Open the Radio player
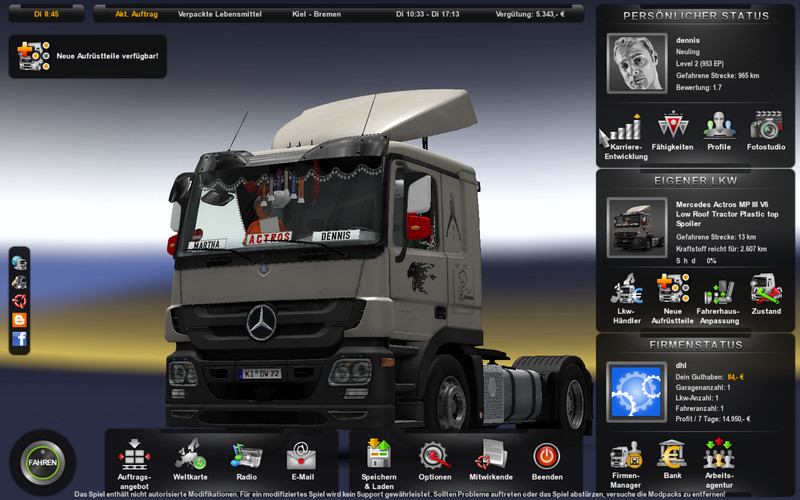 click(246, 460)
